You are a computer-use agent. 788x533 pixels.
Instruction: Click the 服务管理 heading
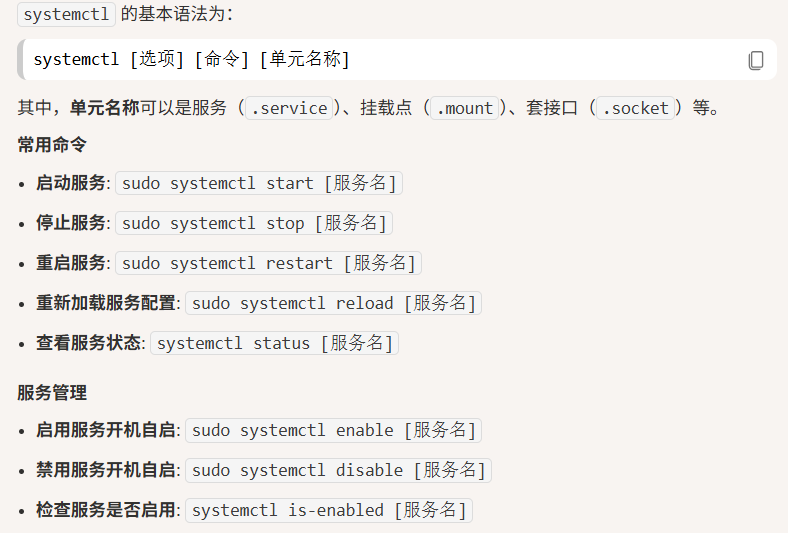(x=52, y=392)
